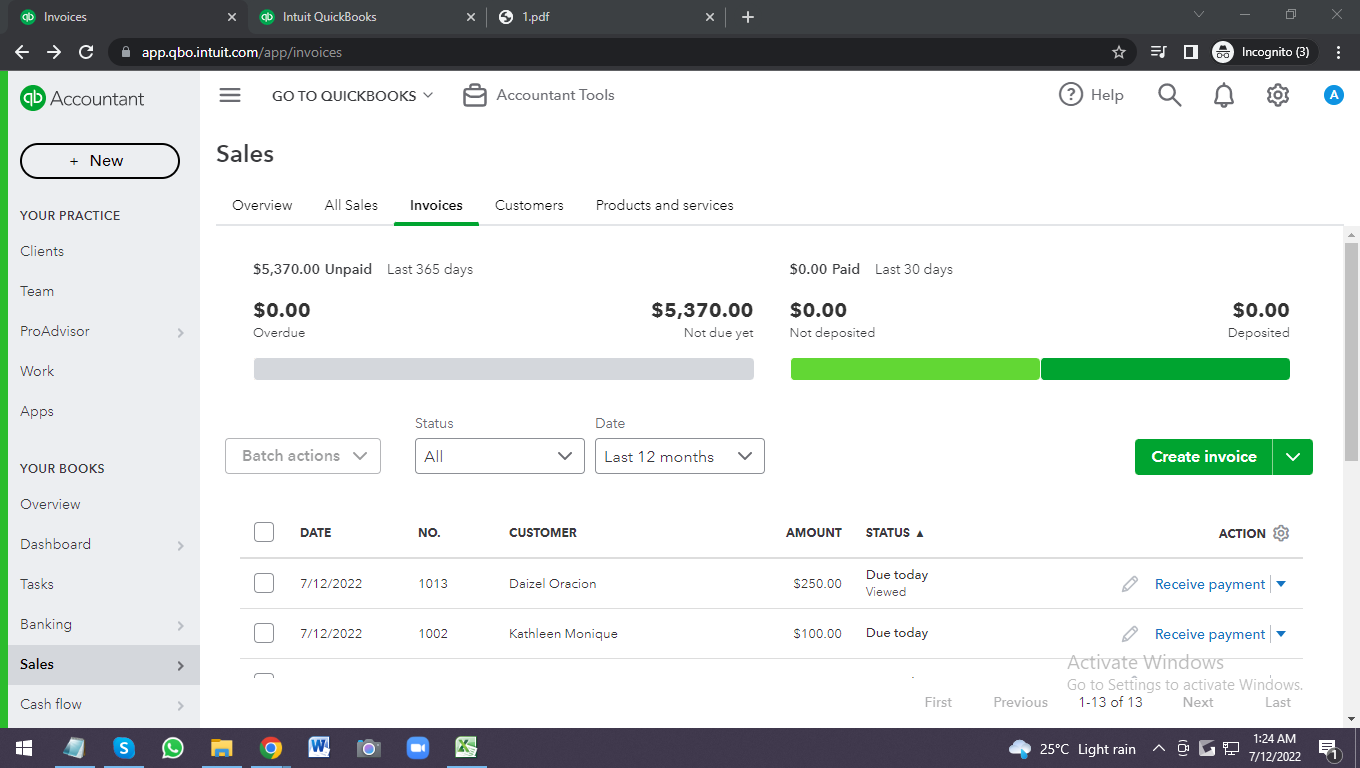1360x768 pixels.
Task: Open the search magnifier icon
Action: pyautogui.click(x=1169, y=95)
